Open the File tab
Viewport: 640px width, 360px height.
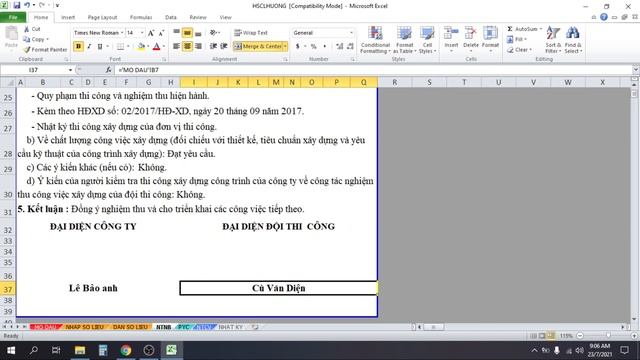click(x=13, y=17)
